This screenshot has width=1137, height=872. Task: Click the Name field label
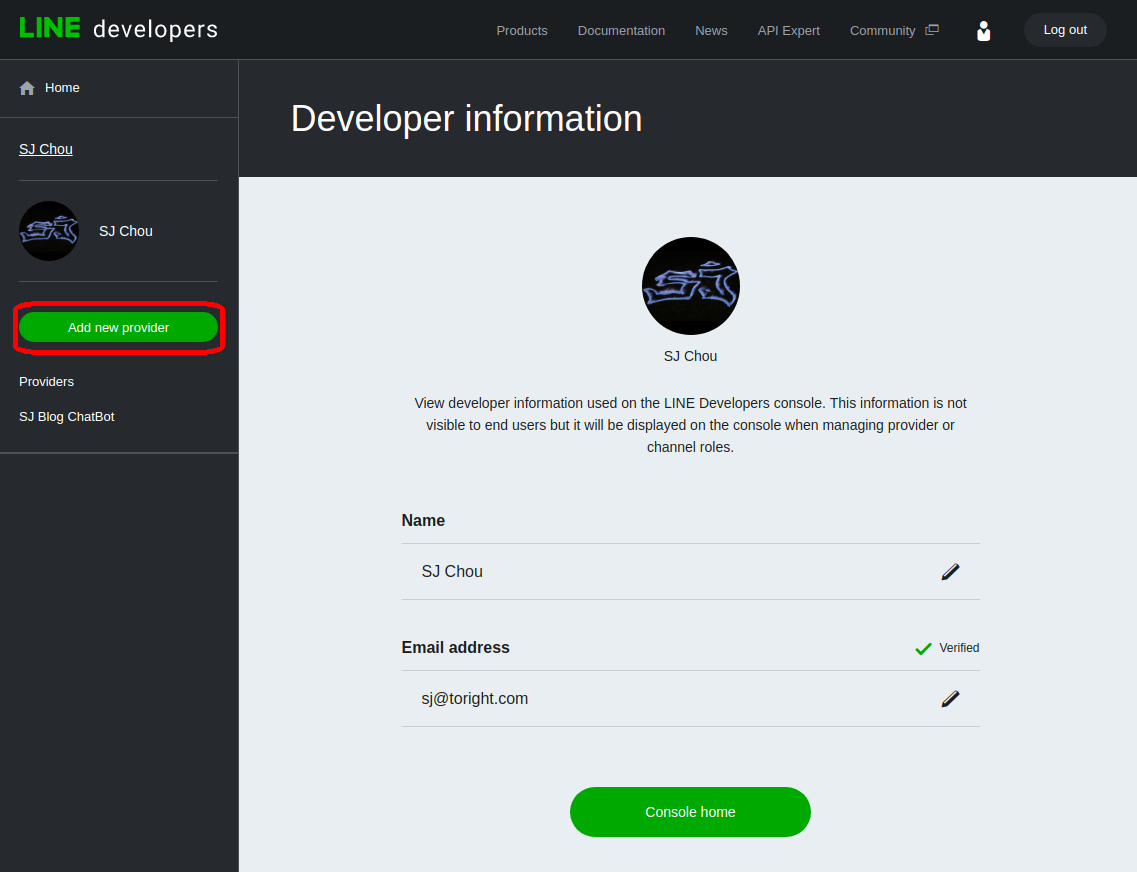[423, 520]
